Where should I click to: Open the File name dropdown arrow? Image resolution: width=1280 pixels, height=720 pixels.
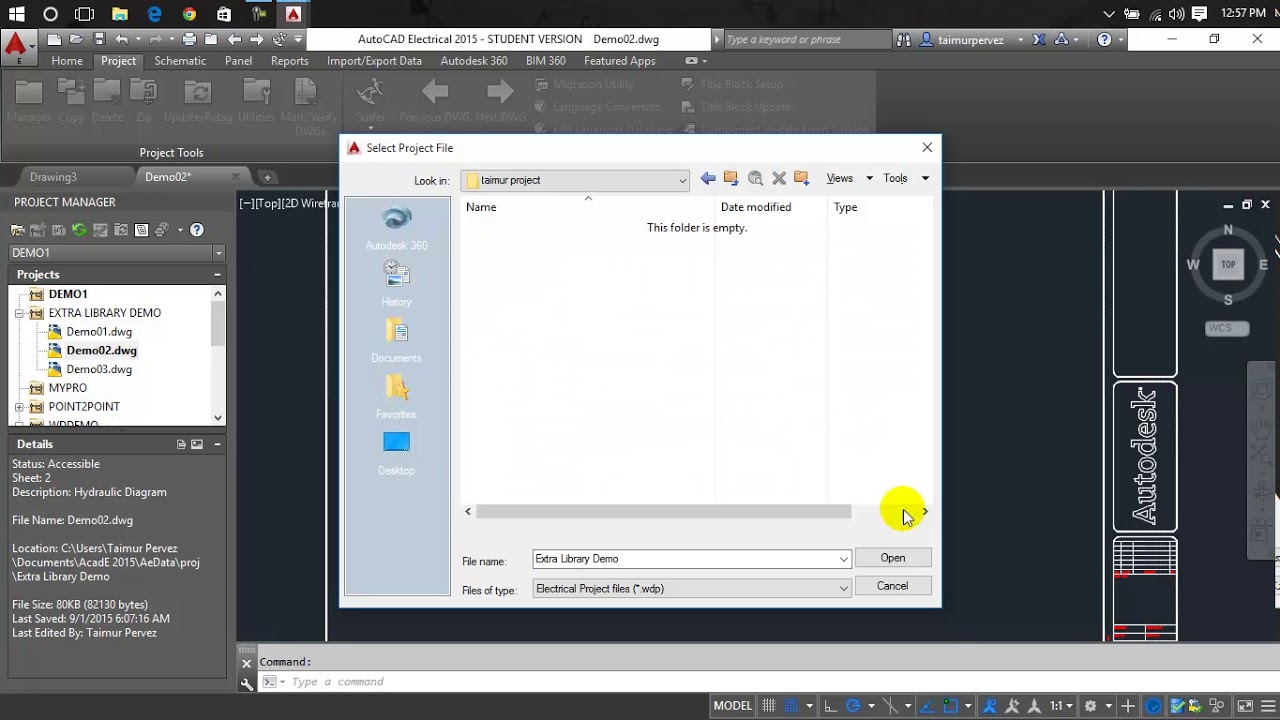click(x=843, y=559)
